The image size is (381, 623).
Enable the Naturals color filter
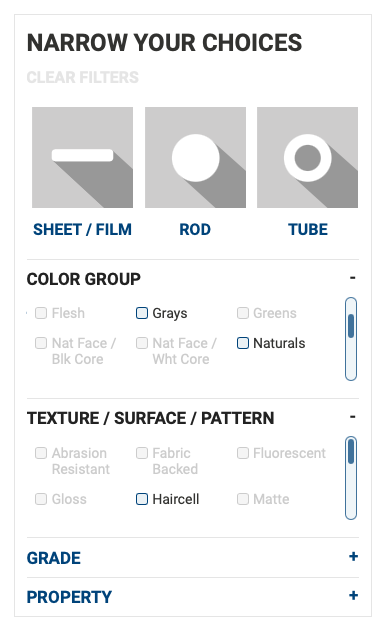point(243,343)
